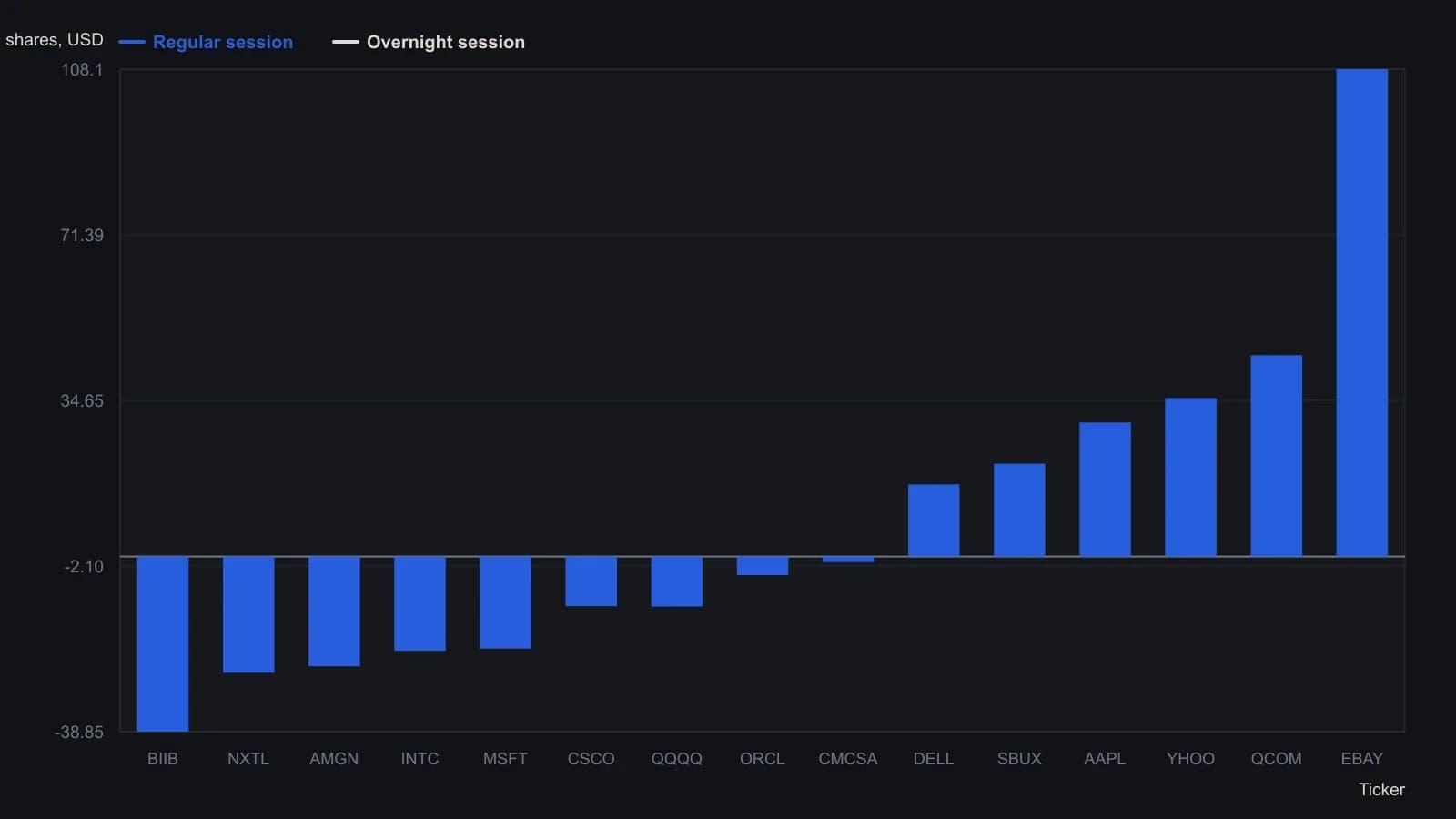The width and height of the screenshot is (1456, 819).
Task: Click the QQQQ bar
Action: pos(677,581)
